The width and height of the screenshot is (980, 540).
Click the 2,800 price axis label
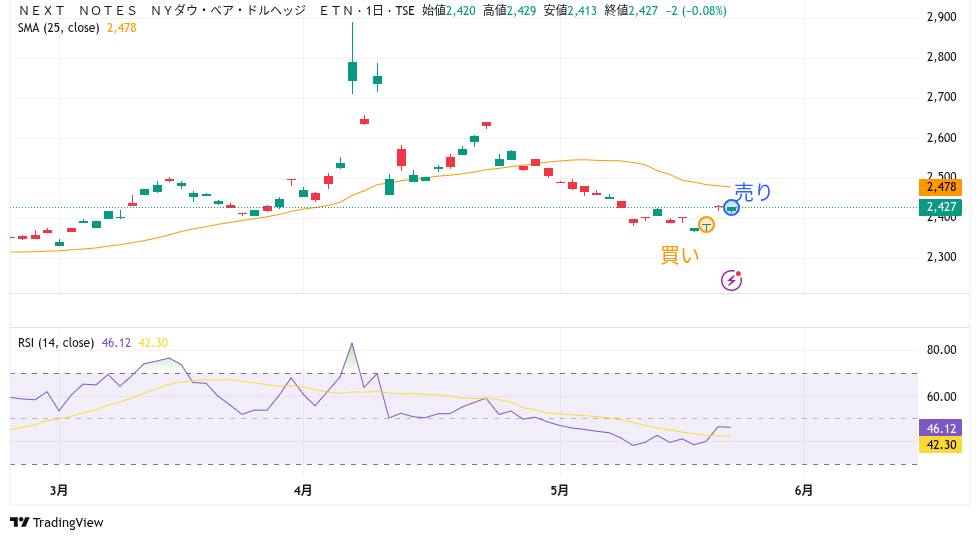[x=941, y=57]
